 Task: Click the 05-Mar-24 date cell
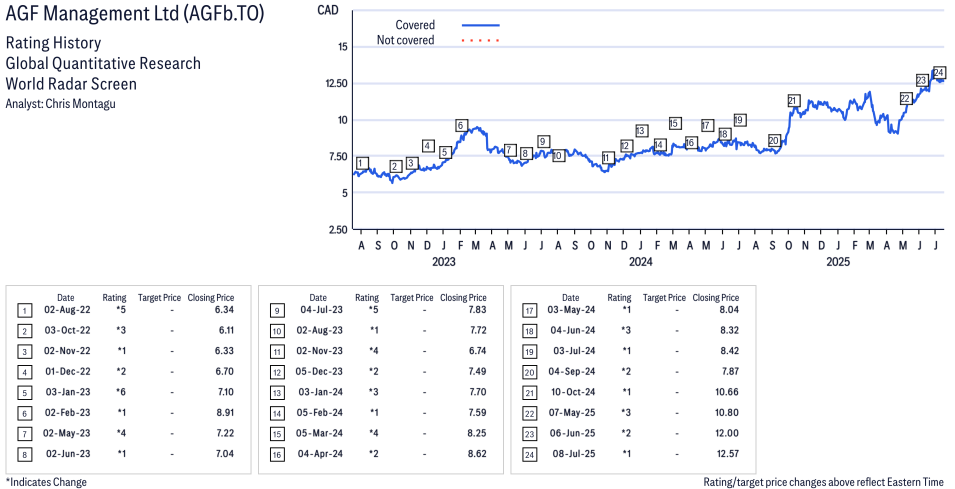(x=320, y=433)
